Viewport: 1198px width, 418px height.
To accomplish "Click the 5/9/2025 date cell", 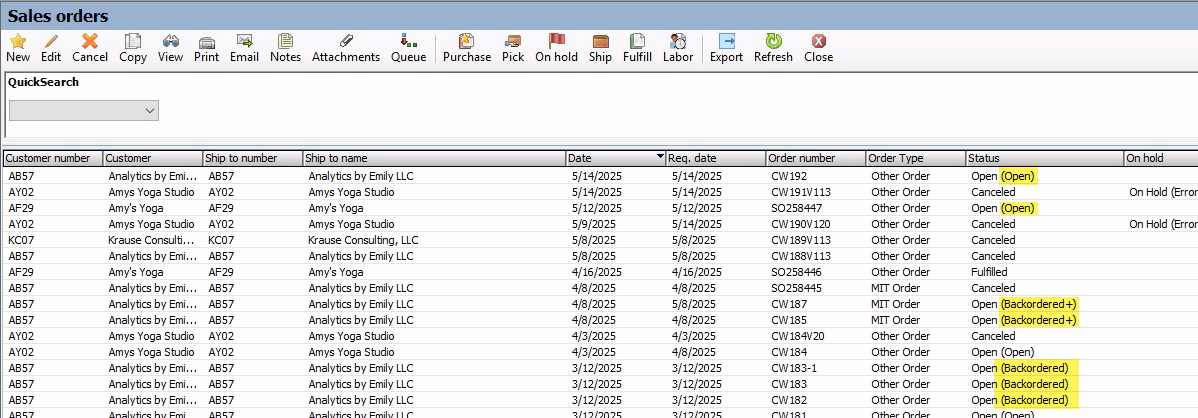I will (616, 224).
